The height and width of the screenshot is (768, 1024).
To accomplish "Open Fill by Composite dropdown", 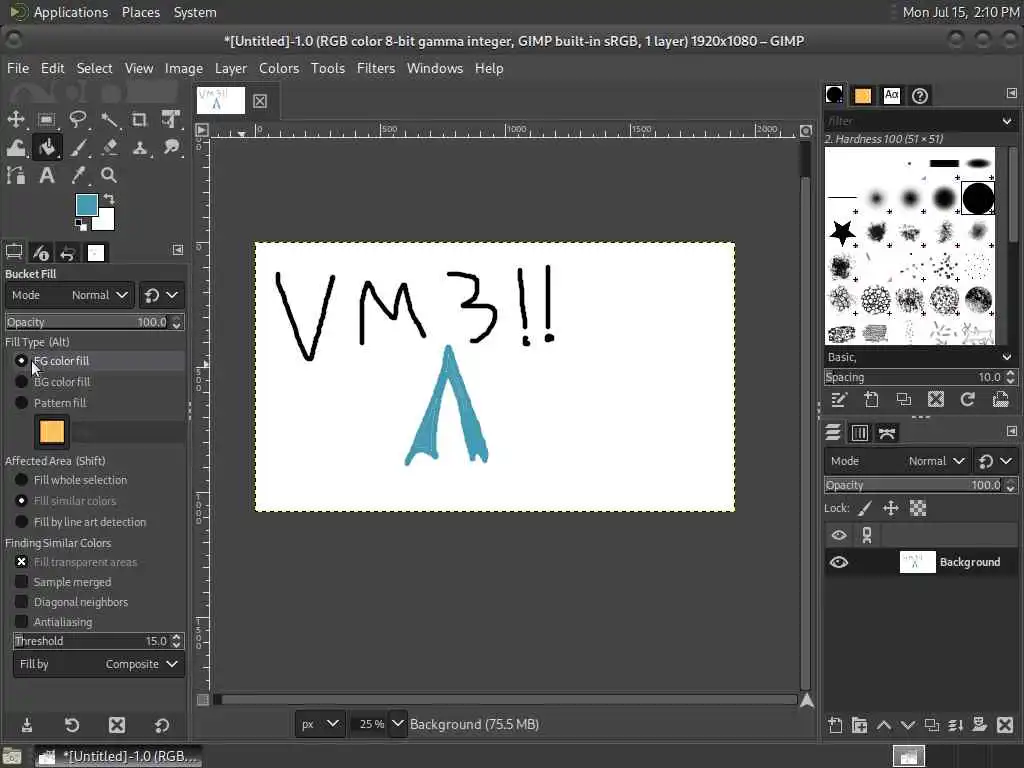I will point(99,664).
